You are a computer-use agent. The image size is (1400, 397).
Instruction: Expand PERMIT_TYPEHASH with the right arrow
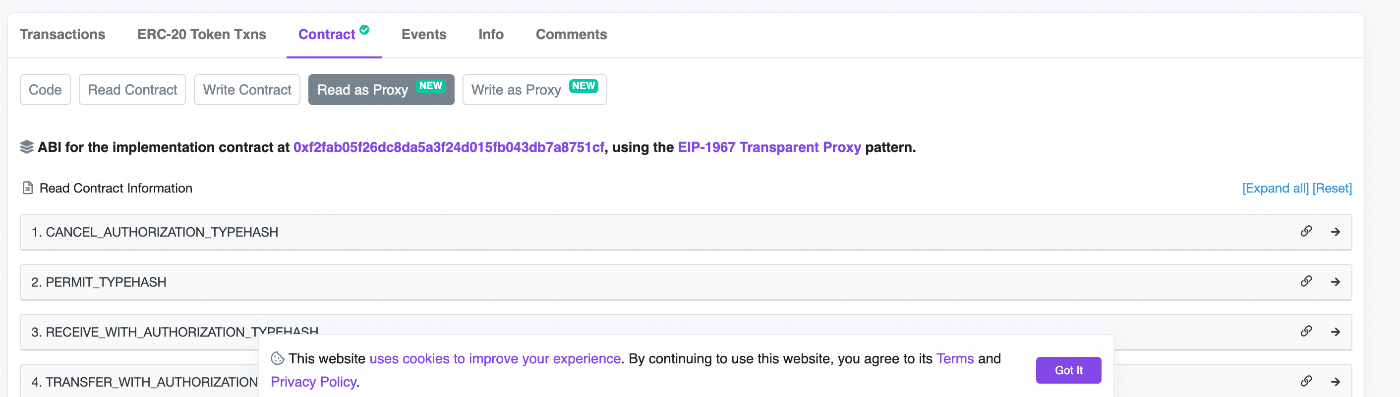(x=1335, y=281)
